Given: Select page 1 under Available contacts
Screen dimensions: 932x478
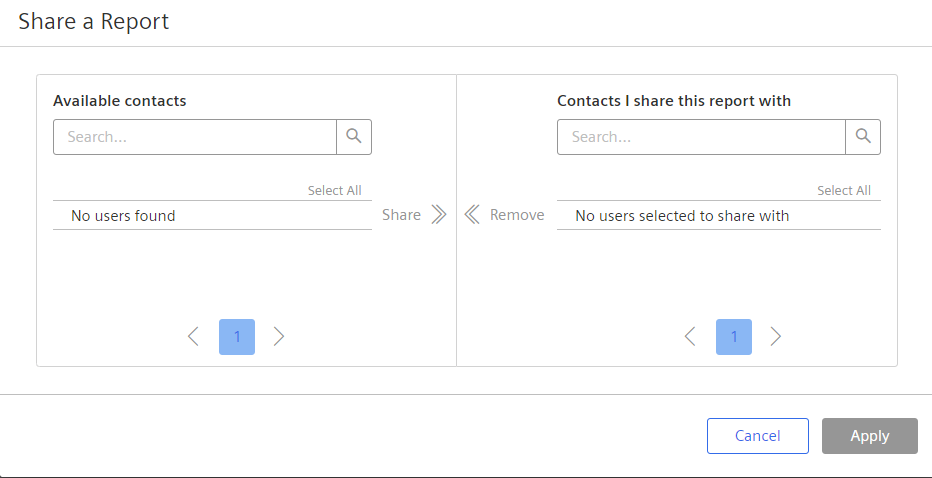Looking at the screenshot, I should (237, 337).
